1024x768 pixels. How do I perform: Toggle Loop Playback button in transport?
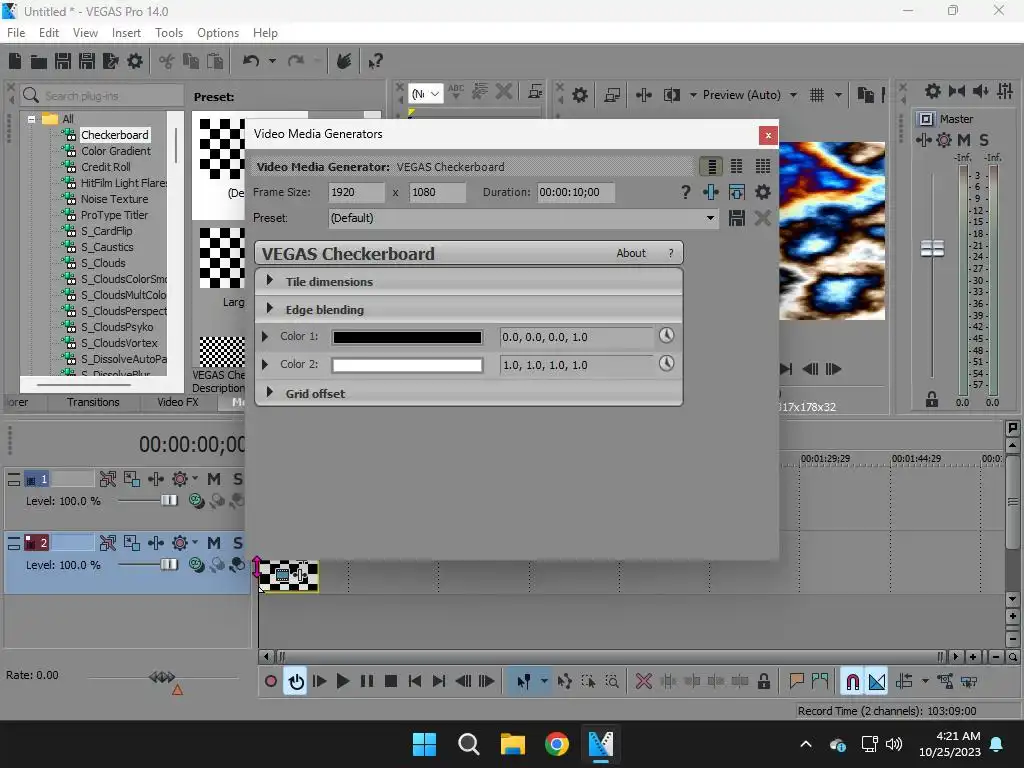[x=296, y=681]
